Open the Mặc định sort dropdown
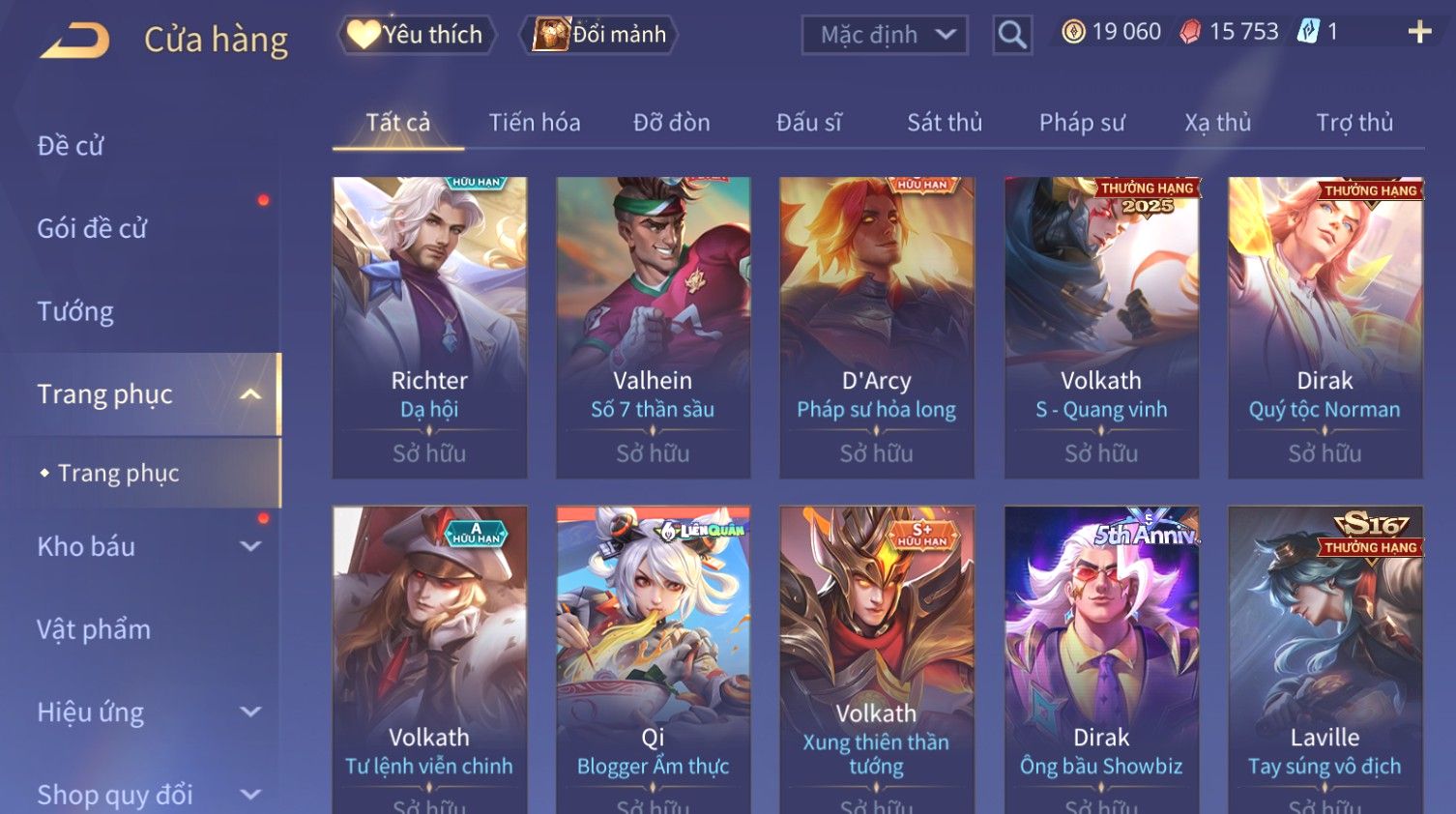The image size is (1456, 814). pos(885,35)
